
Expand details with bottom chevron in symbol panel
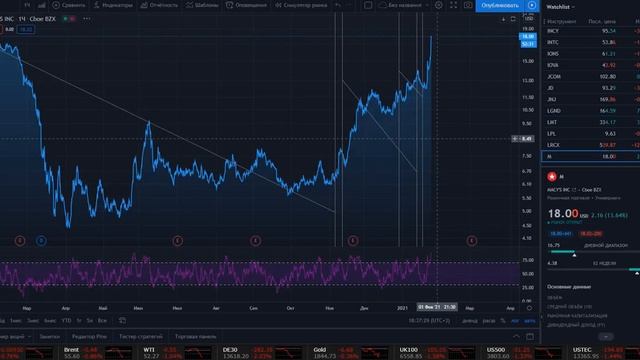(x=606, y=337)
